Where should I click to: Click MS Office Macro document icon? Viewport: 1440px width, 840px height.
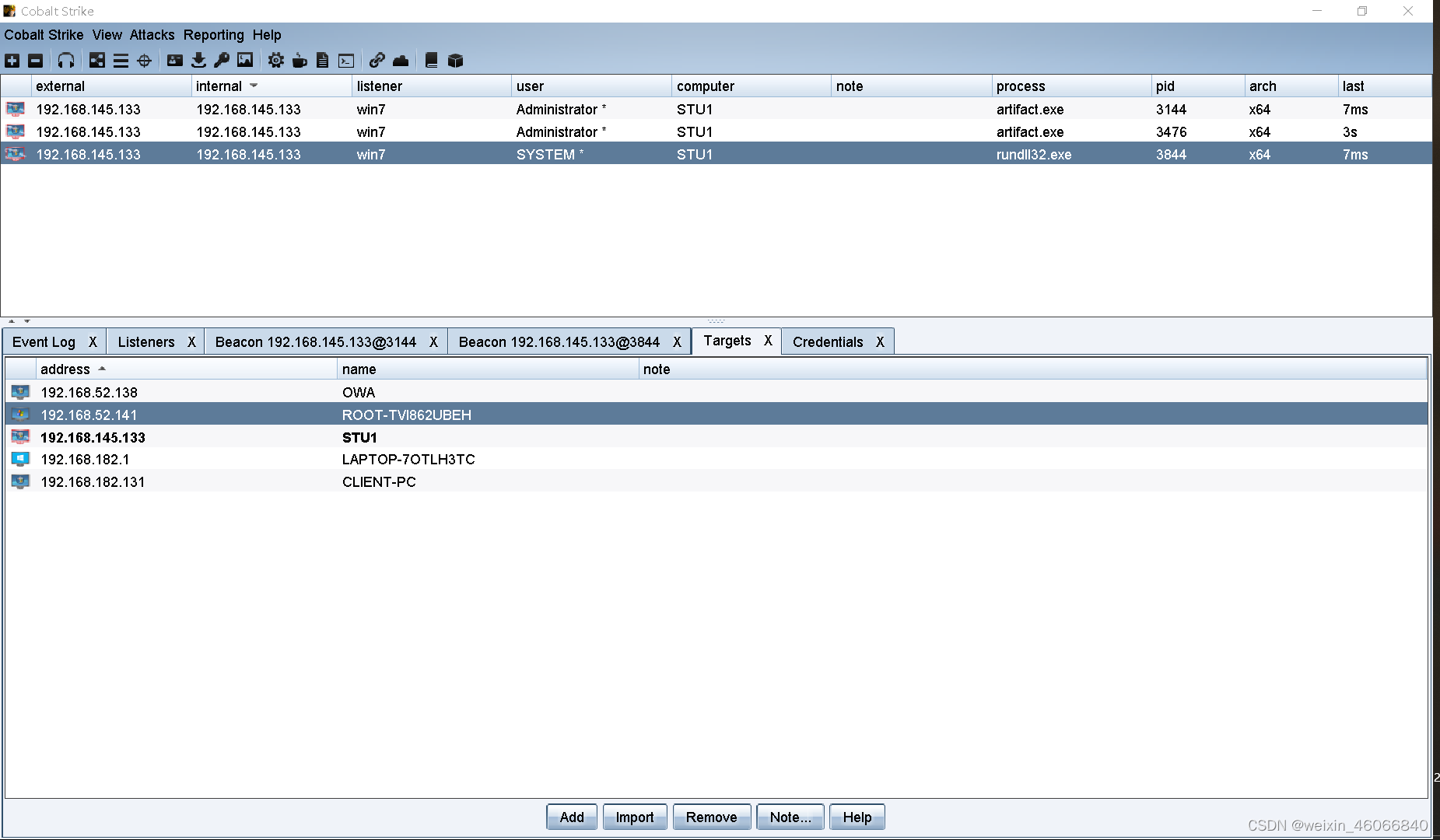tap(323, 61)
